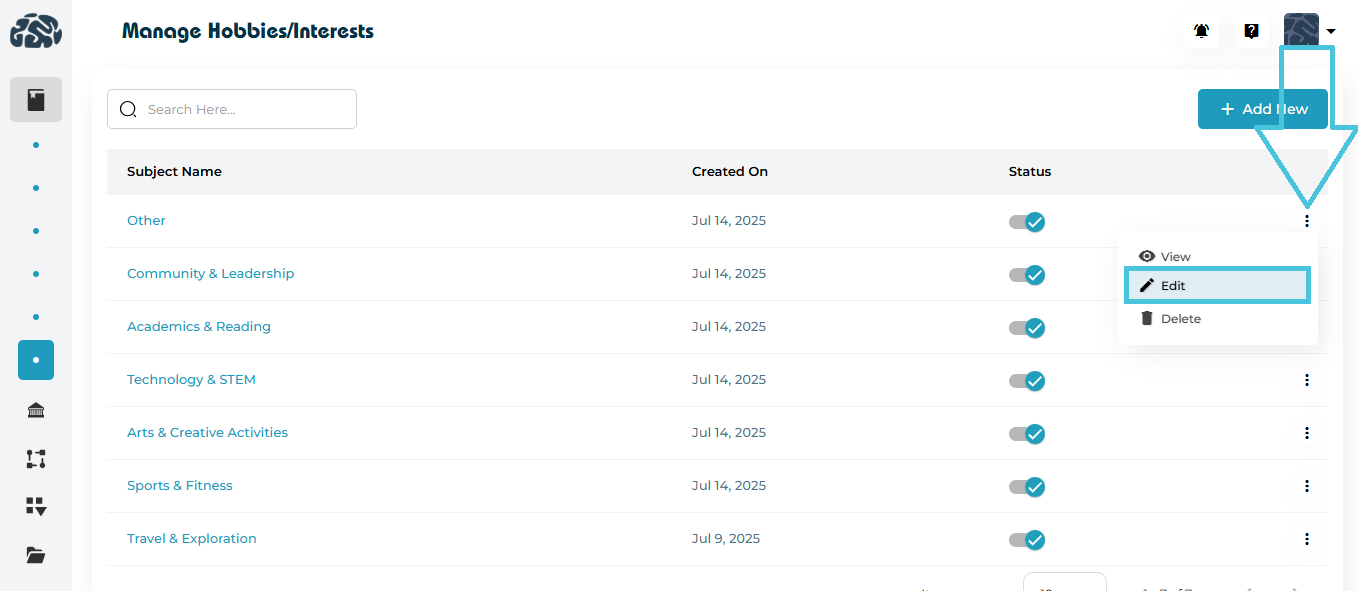Screen dimensions: 1358x591
Task: Open three-dot menu for Technology & STEM
Action: tap(1306, 380)
